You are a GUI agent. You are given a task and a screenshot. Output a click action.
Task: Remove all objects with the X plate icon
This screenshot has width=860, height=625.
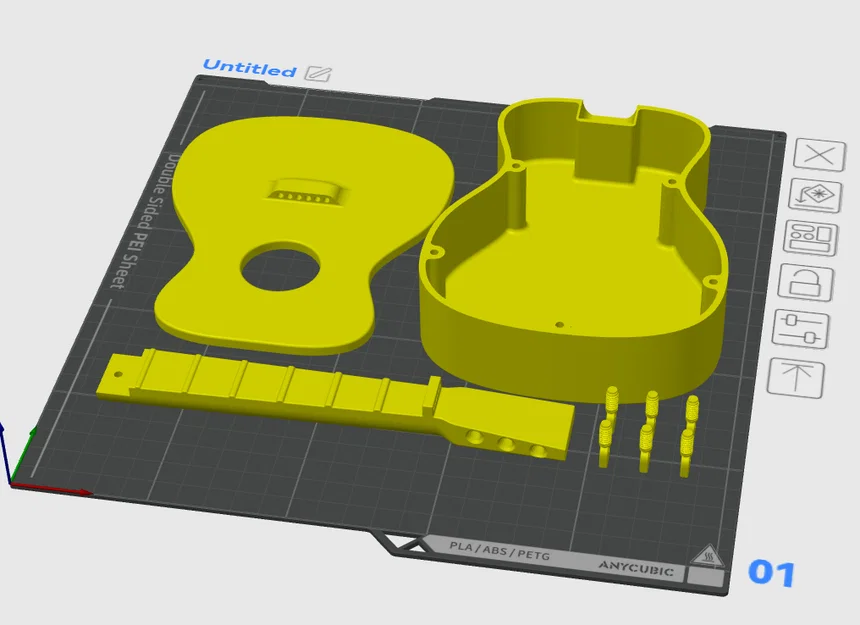[x=820, y=155]
